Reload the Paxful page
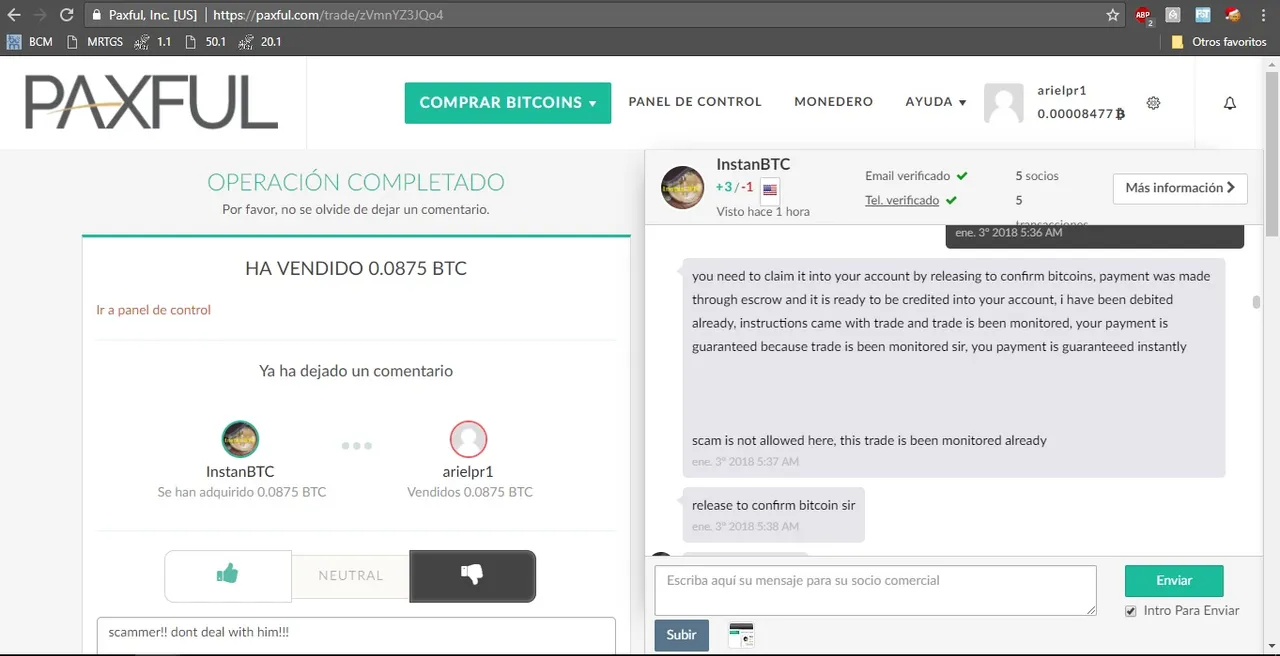The width and height of the screenshot is (1280, 656). pos(67,15)
